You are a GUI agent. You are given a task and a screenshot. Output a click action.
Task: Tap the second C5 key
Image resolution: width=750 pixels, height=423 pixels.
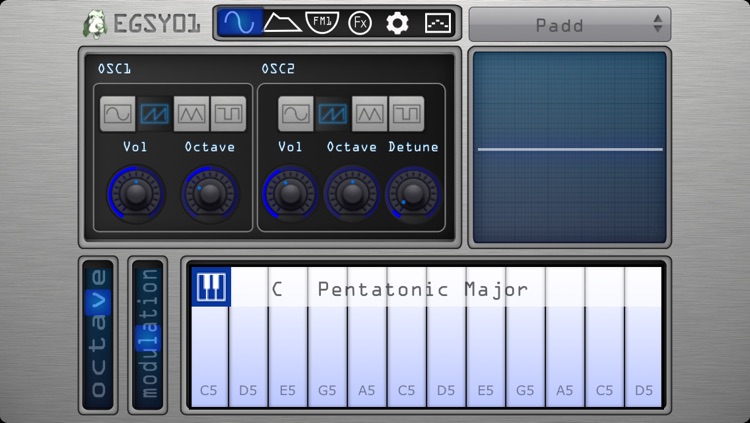coord(407,356)
